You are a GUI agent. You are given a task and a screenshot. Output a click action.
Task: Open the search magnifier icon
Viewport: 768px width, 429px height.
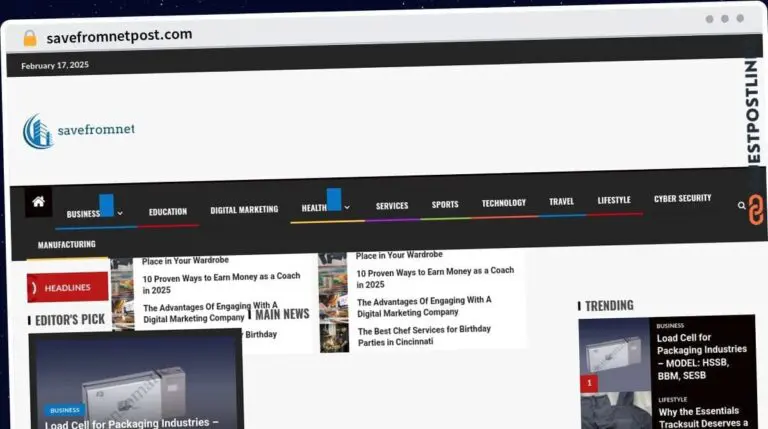741,205
